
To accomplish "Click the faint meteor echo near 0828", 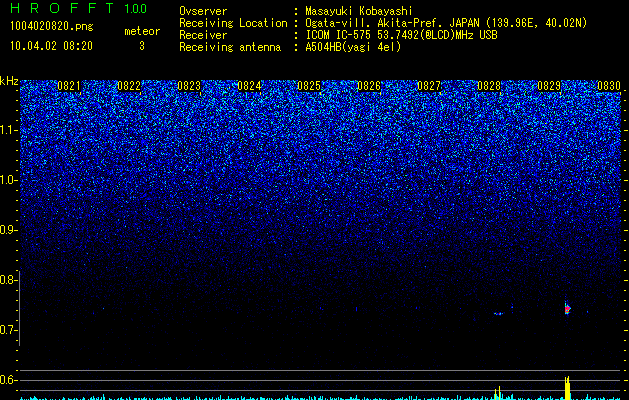I will [x=498, y=314].
